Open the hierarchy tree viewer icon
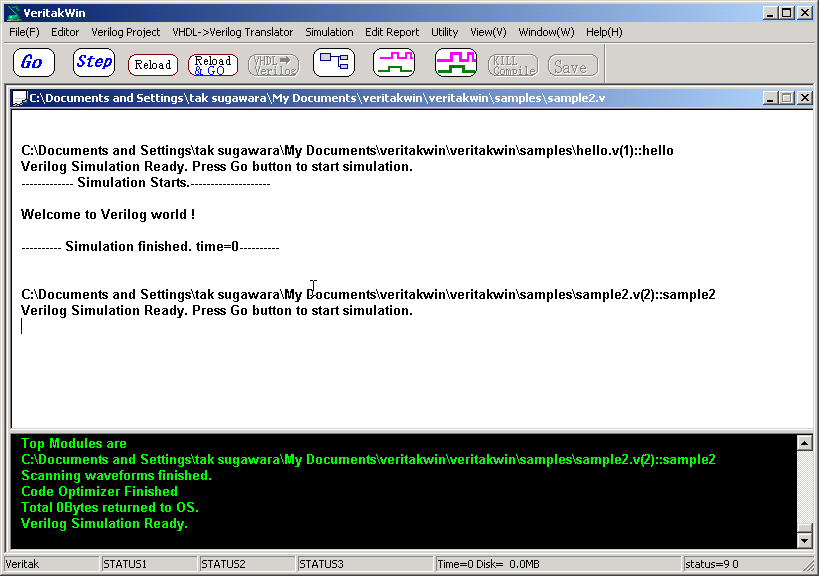This screenshot has width=819, height=576. 334,63
